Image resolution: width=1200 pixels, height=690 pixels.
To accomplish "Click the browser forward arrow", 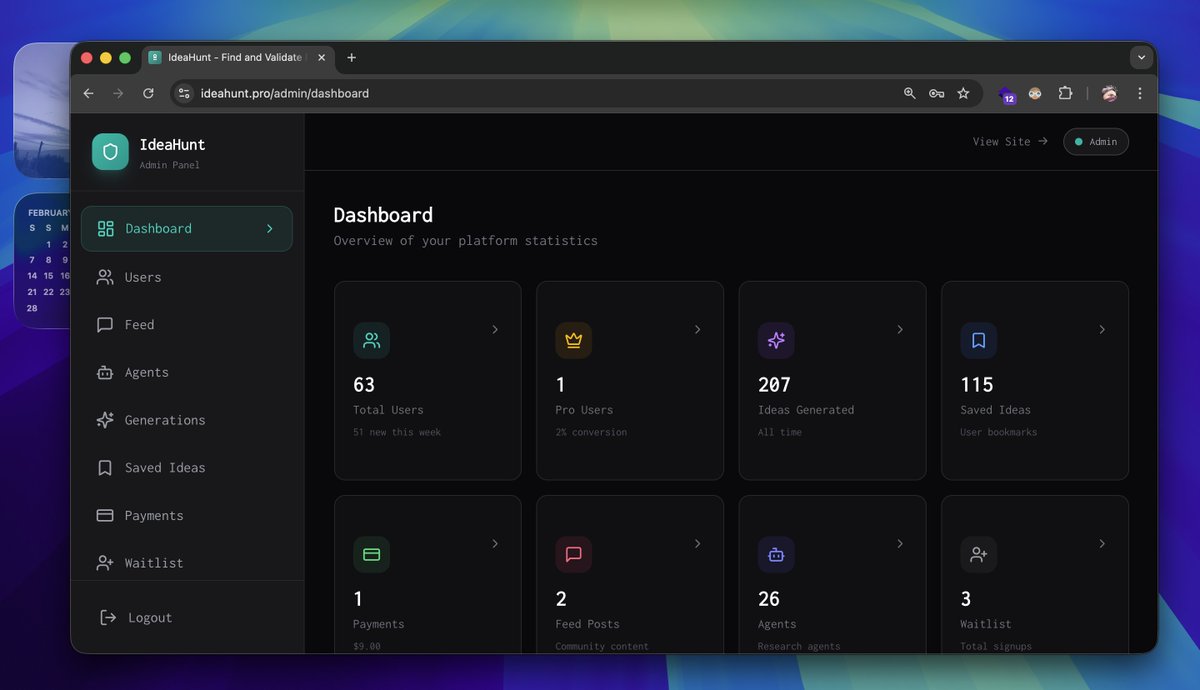I will pyautogui.click(x=118, y=93).
